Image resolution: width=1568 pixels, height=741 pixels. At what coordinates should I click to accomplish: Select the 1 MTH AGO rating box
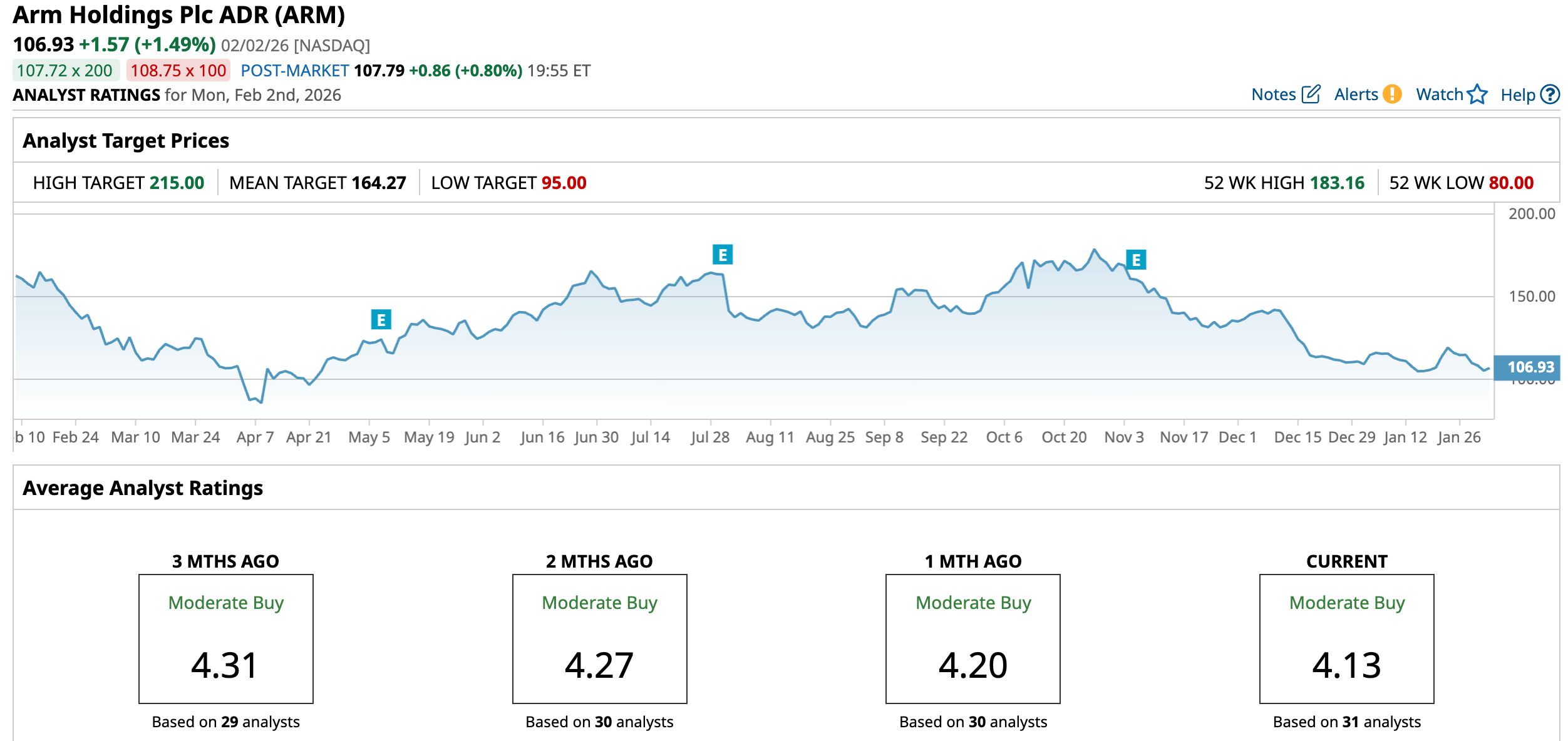[x=972, y=638]
